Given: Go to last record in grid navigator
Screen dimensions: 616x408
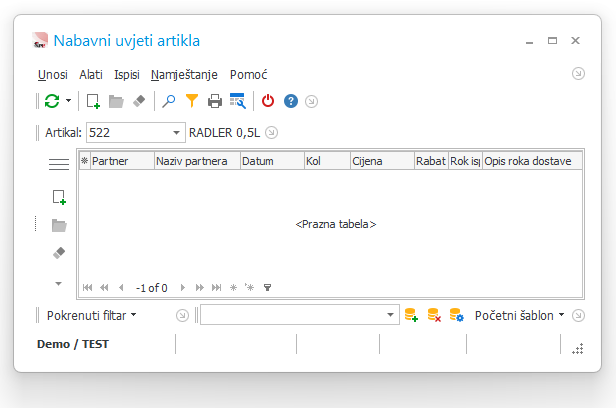Looking at the screenshot, I should [x=216, y=287].
